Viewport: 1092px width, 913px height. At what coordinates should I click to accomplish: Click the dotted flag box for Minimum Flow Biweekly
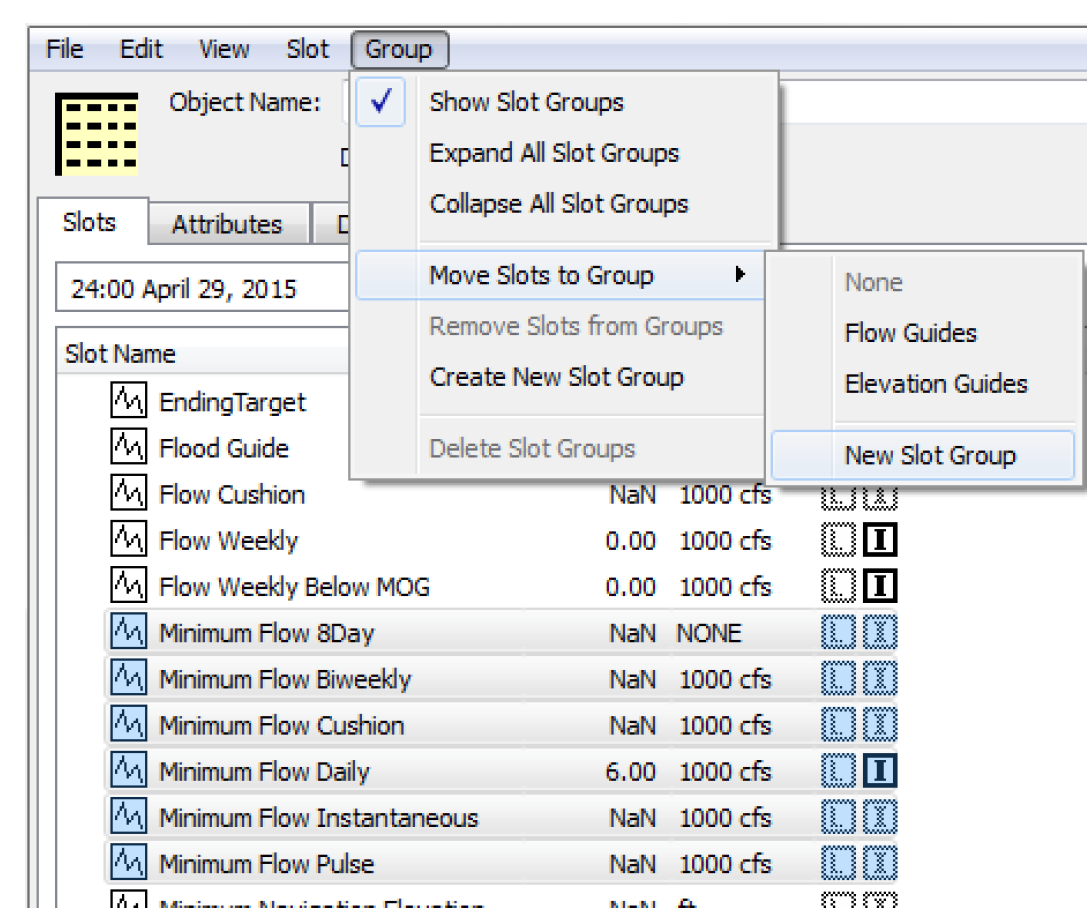point(838,679)
